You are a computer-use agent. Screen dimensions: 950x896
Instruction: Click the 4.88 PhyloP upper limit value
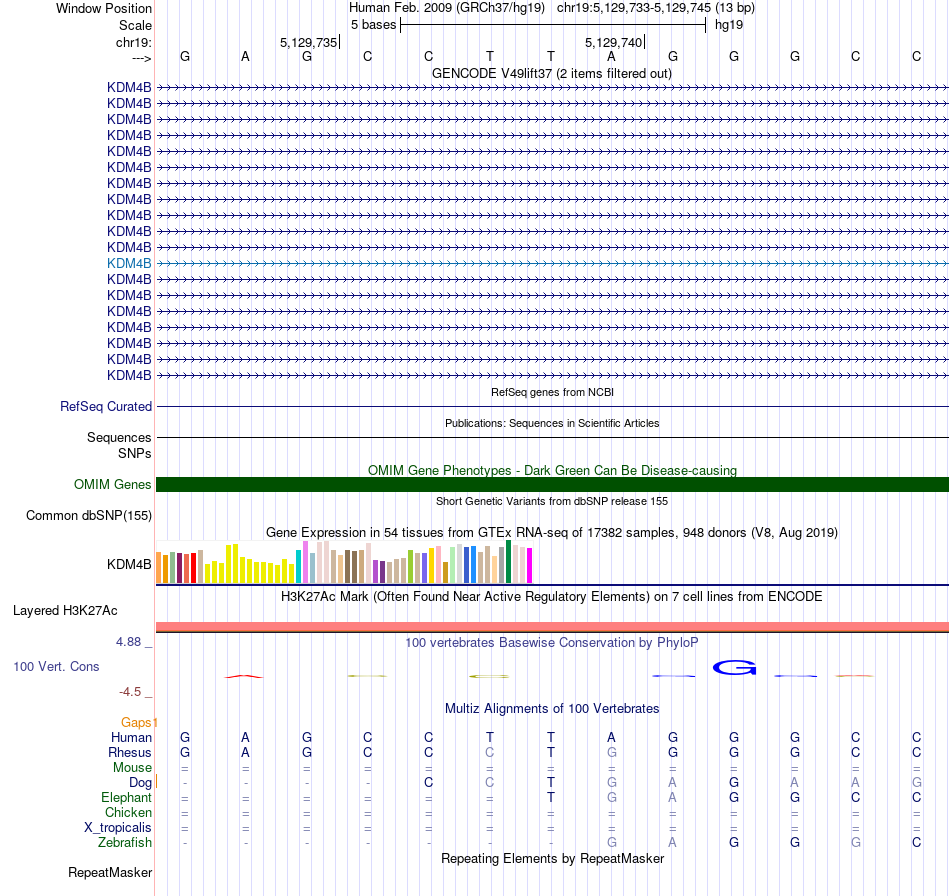point(128,642)
